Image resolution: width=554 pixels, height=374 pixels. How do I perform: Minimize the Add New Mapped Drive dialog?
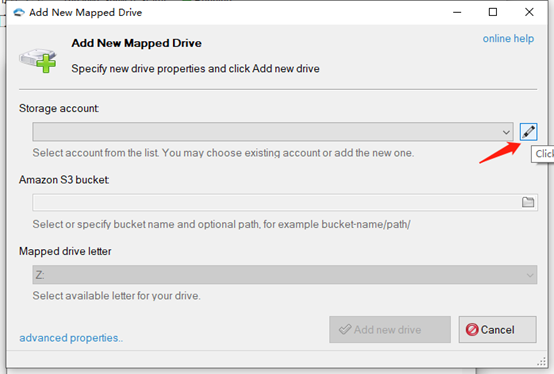pyautogui.click(x=457, y=12)
